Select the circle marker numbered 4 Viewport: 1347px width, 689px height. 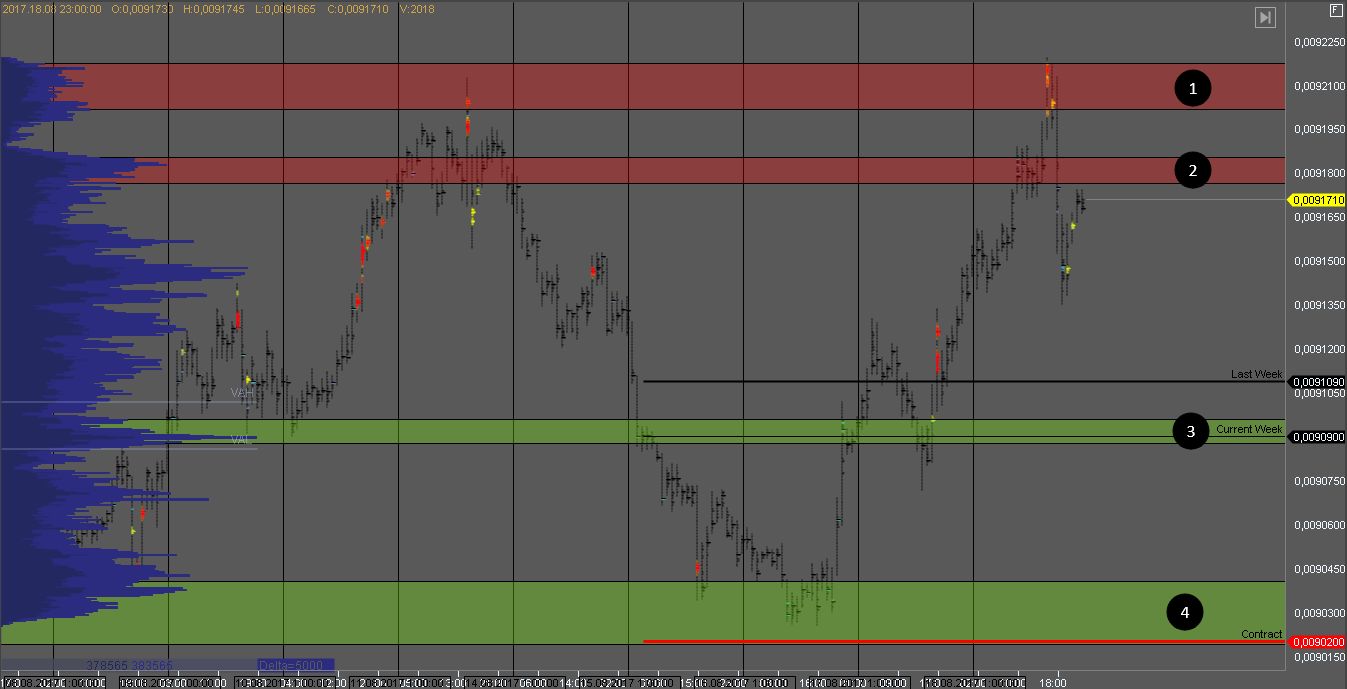(1185, 610)
